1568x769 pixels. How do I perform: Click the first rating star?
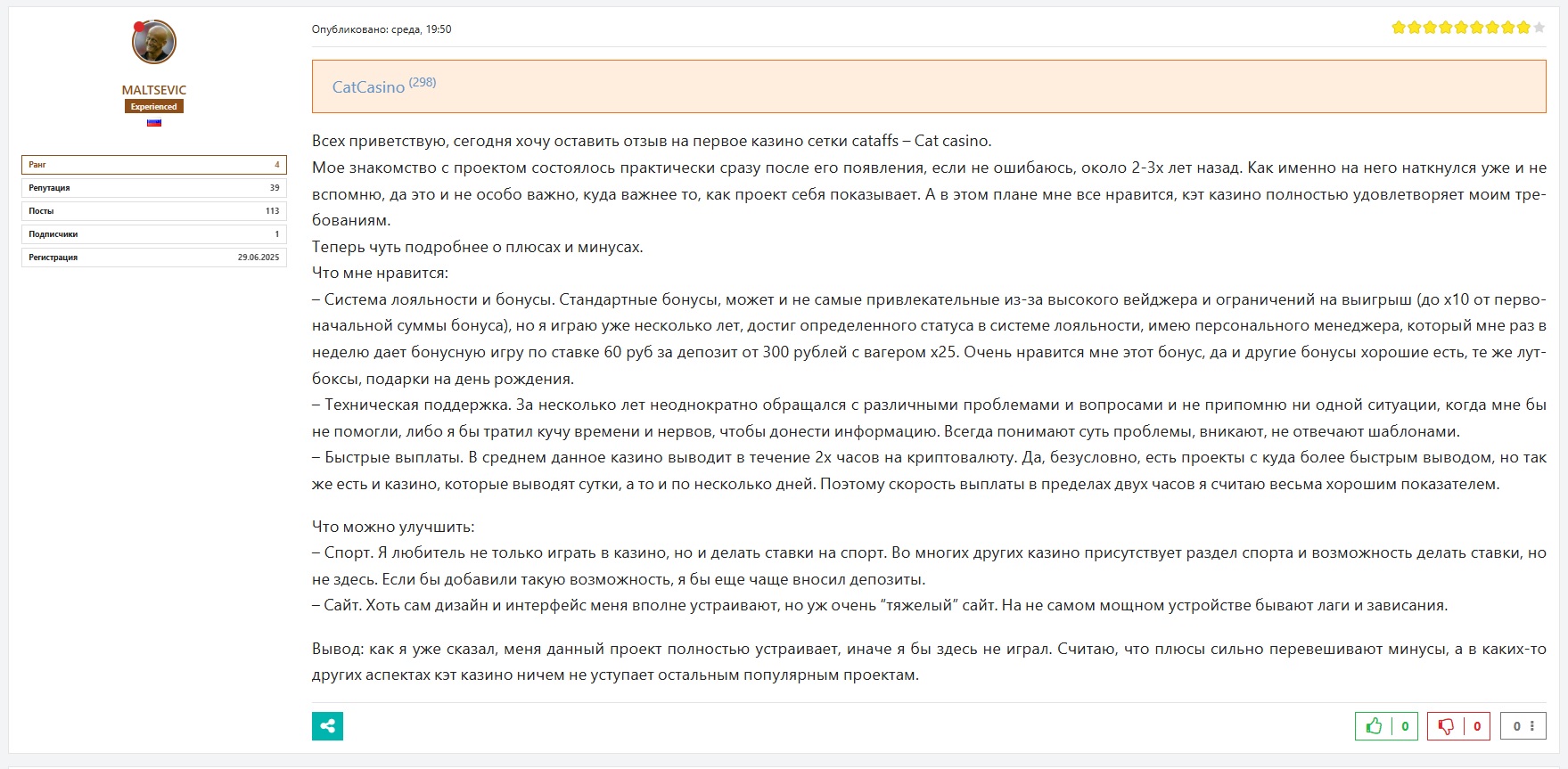coord(1399,28)
